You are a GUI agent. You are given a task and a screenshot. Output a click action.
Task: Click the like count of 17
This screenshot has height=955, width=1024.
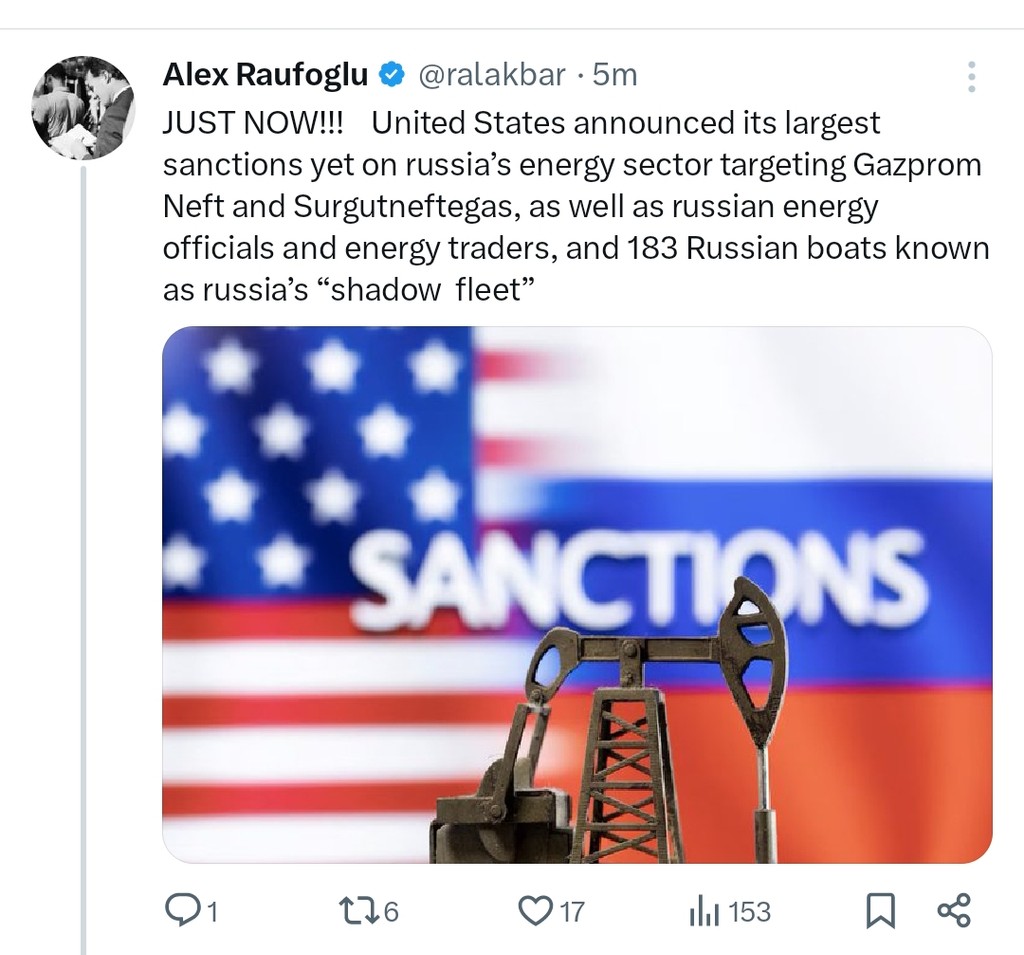[x=571, y=911]
